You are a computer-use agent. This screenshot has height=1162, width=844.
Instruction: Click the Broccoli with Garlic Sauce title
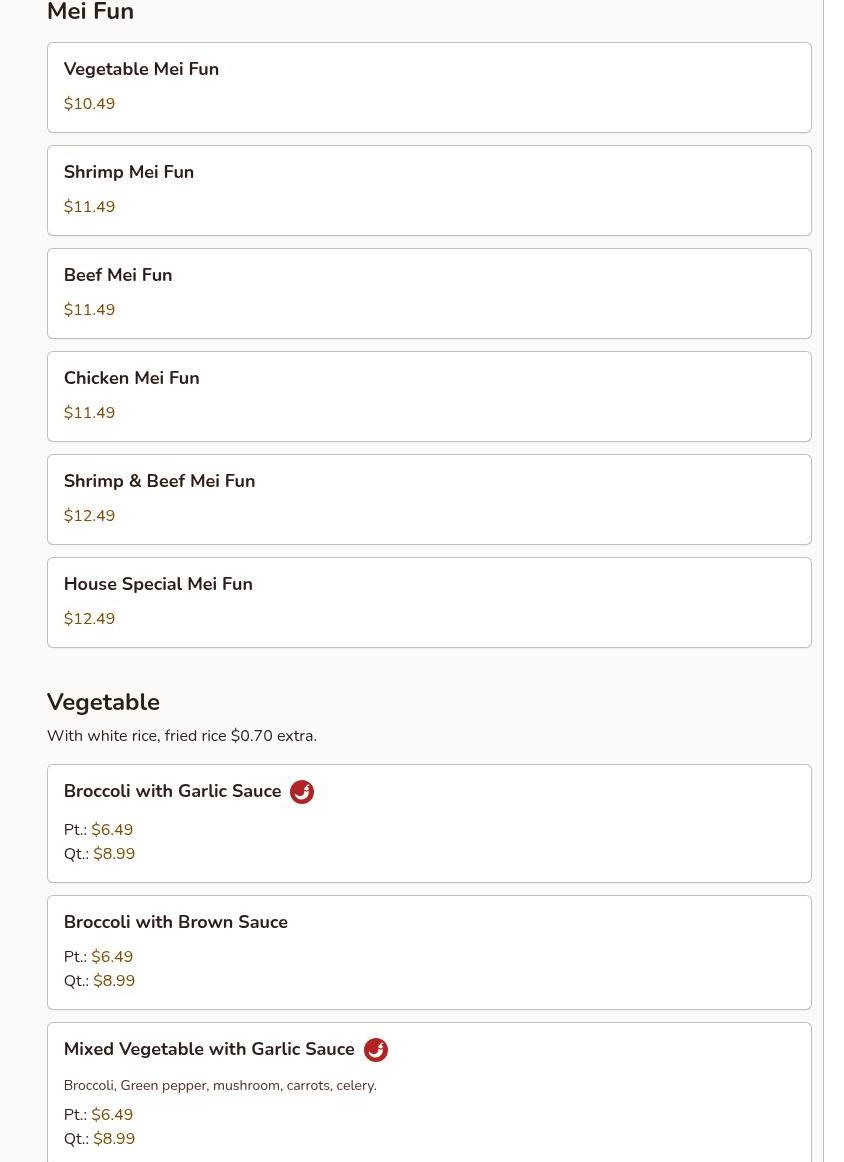tap(172, 791)
